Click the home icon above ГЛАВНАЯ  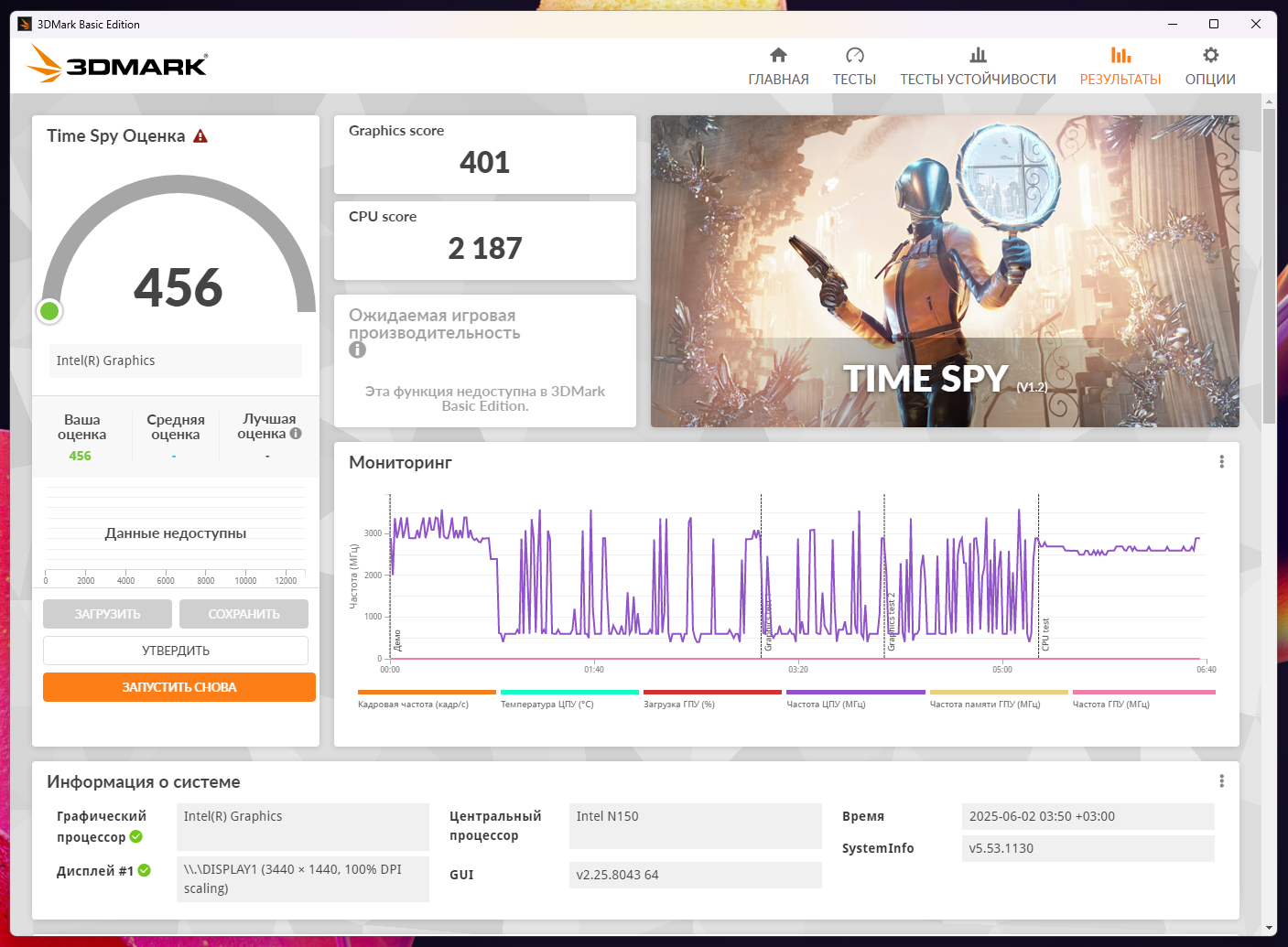click(778, 55)
